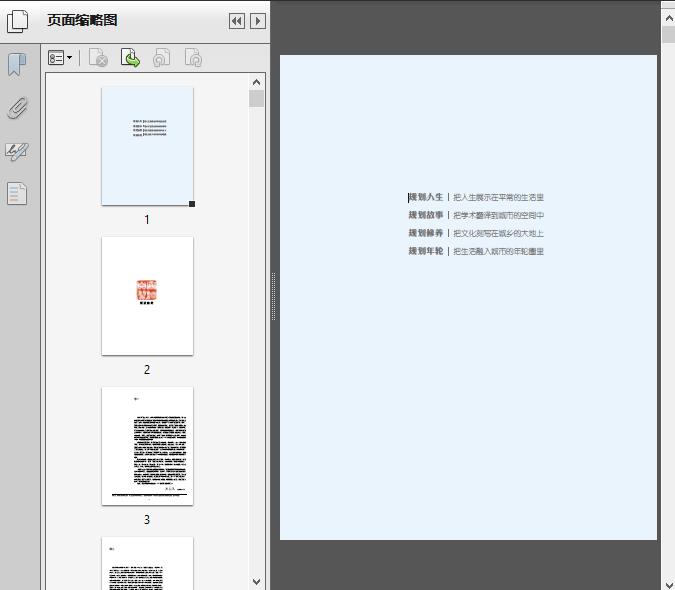Click thumbnail panel scroll up arrow
The width and height of the screenshot is (675, 590).
pos(257,82)
